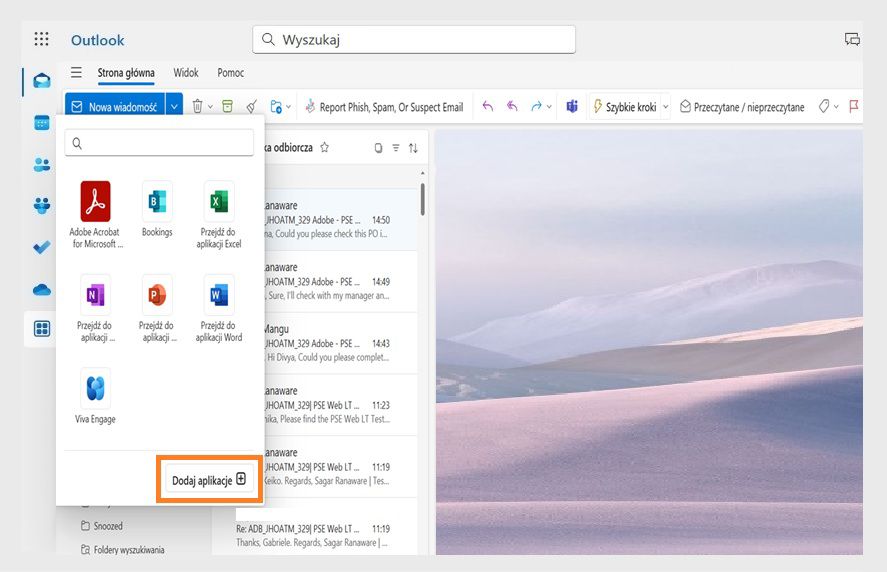
Task: Open the email received at 11:23
Action: pos(341,405)
